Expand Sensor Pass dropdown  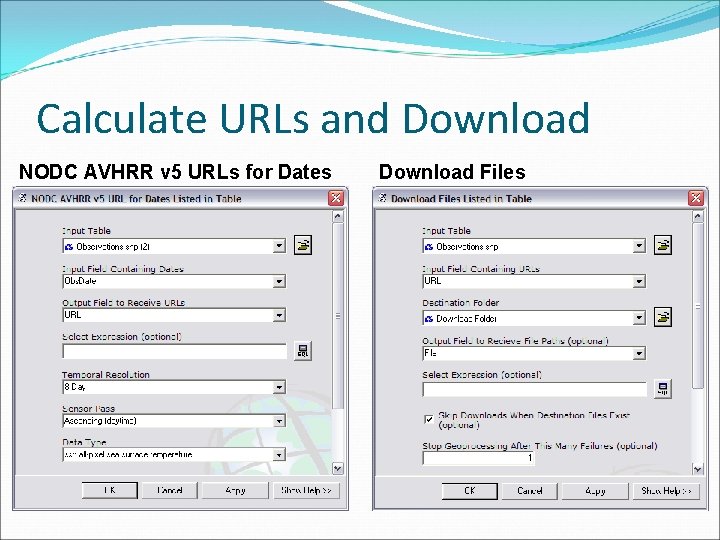(279, 421)
